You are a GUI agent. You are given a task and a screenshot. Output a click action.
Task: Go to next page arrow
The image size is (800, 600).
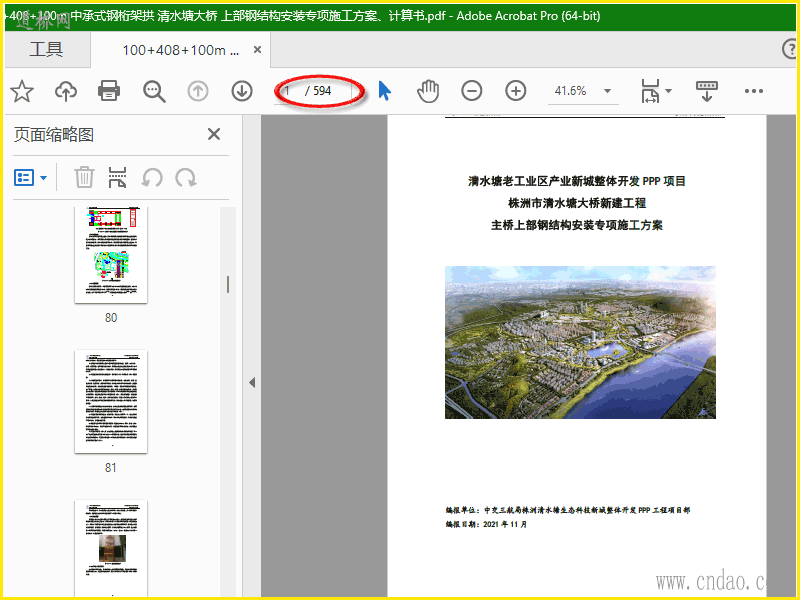coord(242,91)
